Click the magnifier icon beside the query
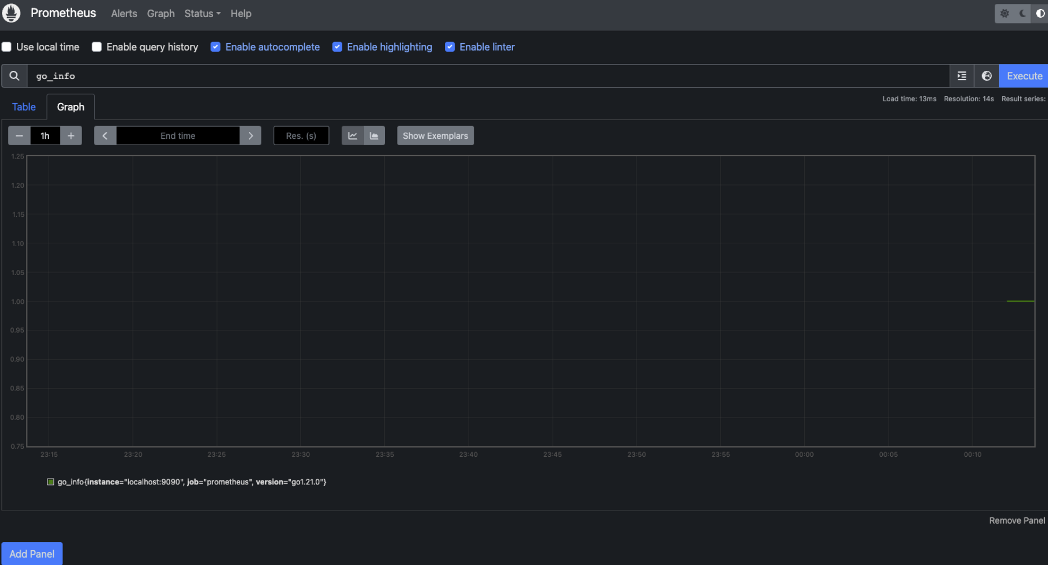1048x565 pixels. (14, 76)
